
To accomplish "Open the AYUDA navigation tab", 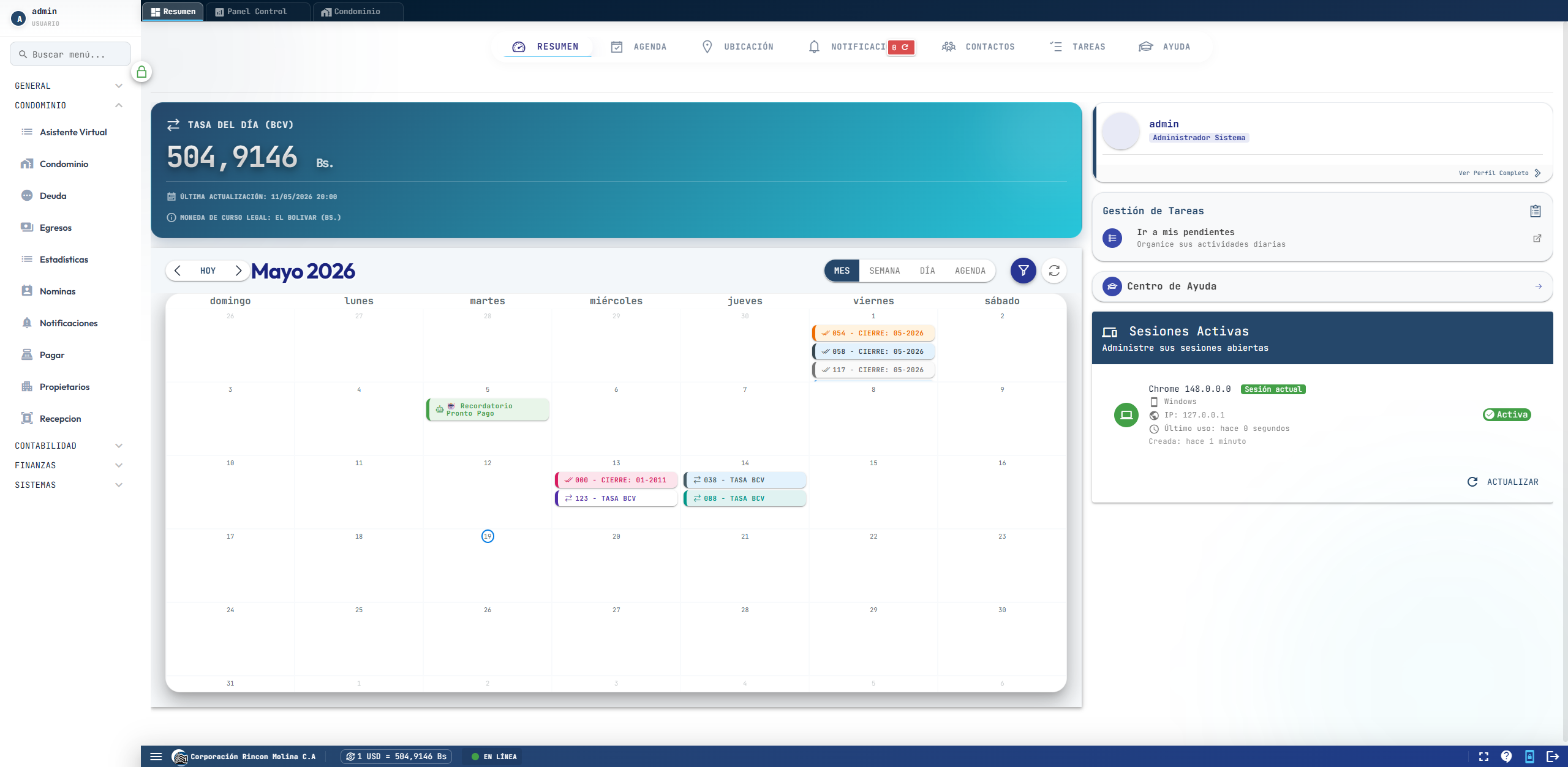I will click(1164, 47).
